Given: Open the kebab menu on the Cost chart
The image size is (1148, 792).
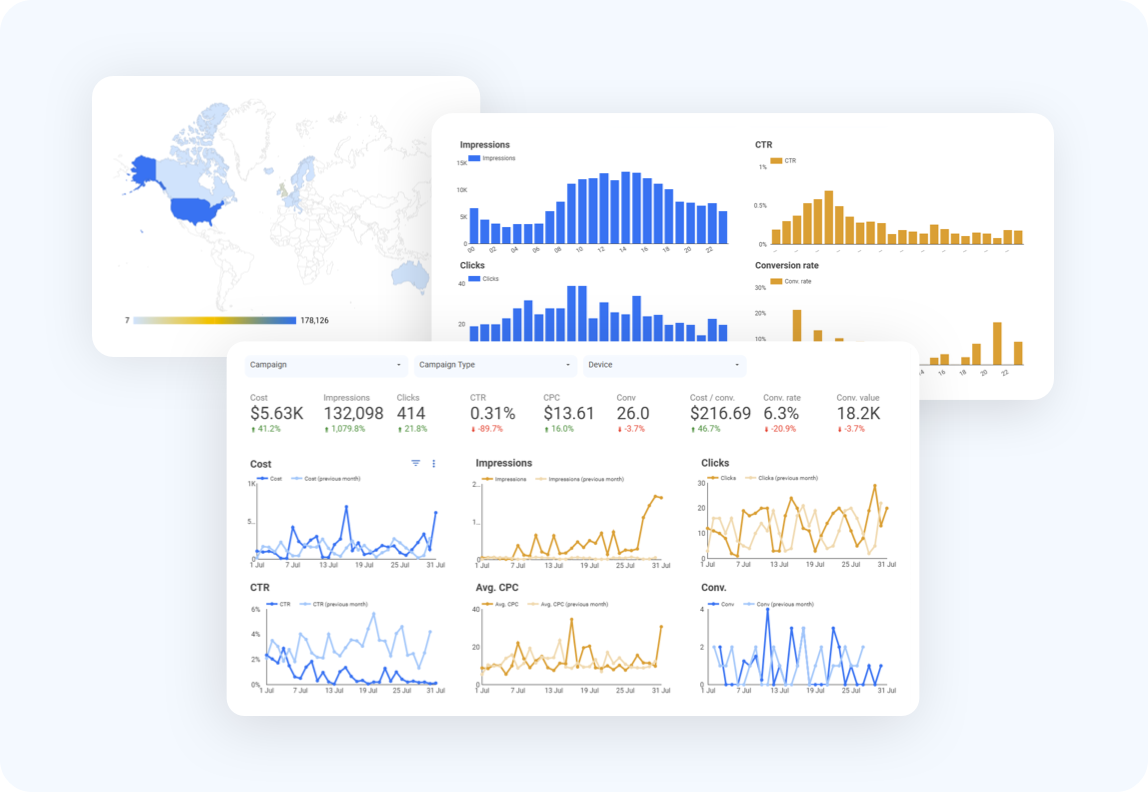Looking at the screenshot, I should click(434, 463).
